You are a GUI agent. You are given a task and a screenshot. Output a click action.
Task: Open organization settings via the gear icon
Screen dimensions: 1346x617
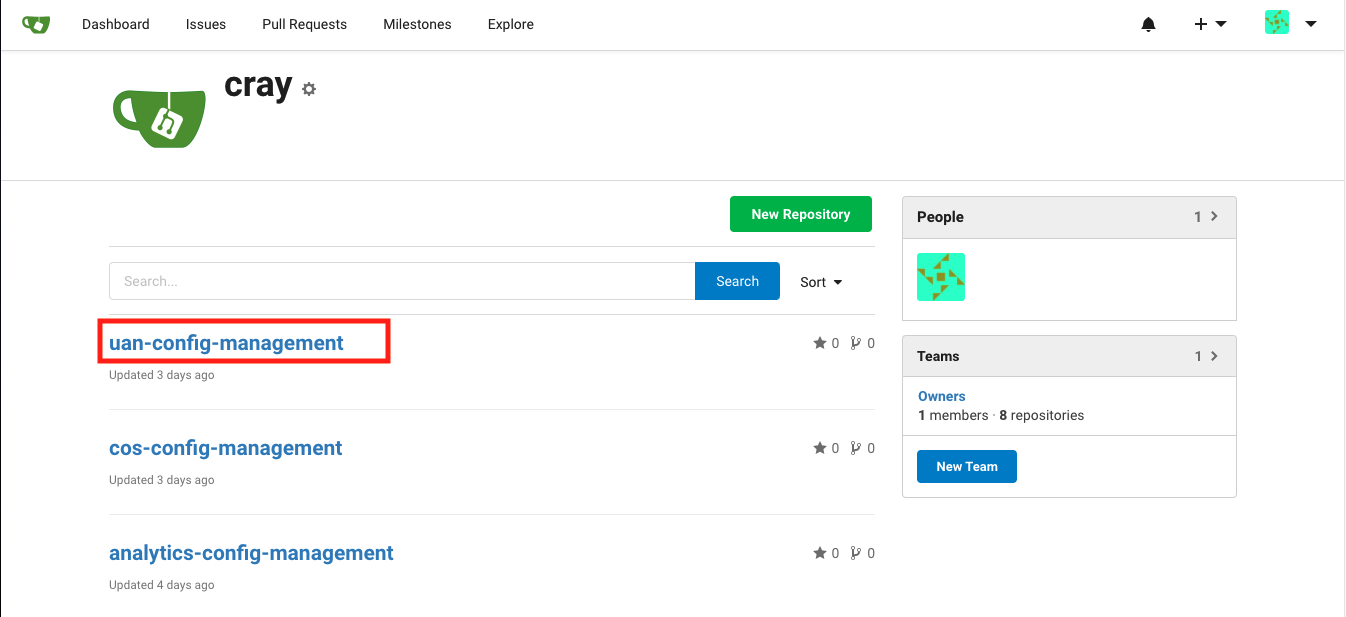point(308,89)
